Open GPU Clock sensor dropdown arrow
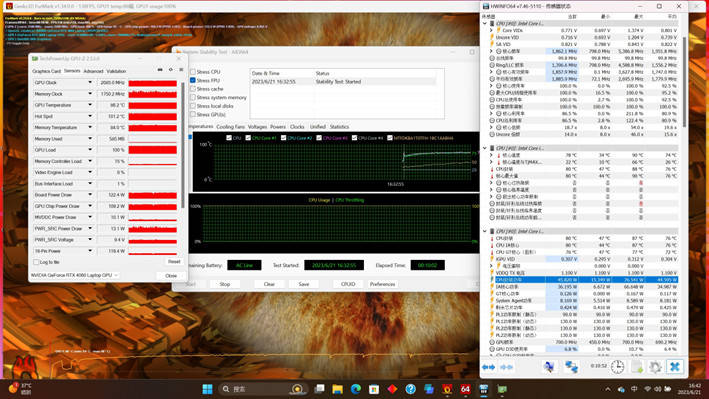The height and width of the screenshot is (399, 709). coord(90,82)
